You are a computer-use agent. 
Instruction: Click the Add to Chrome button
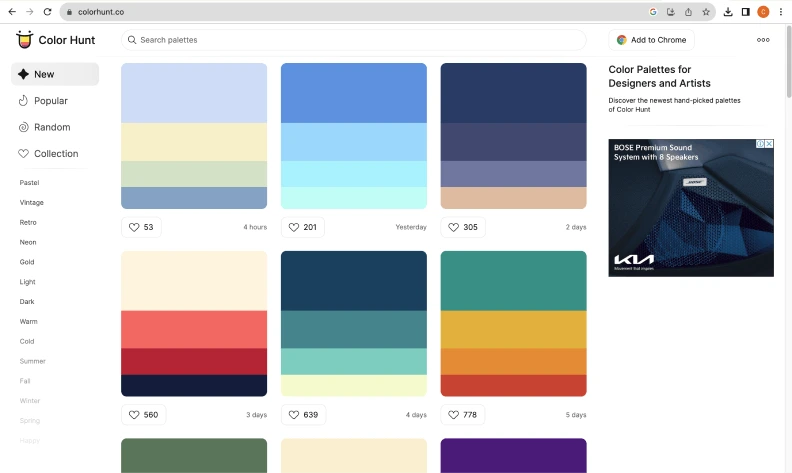click(651, 40)
